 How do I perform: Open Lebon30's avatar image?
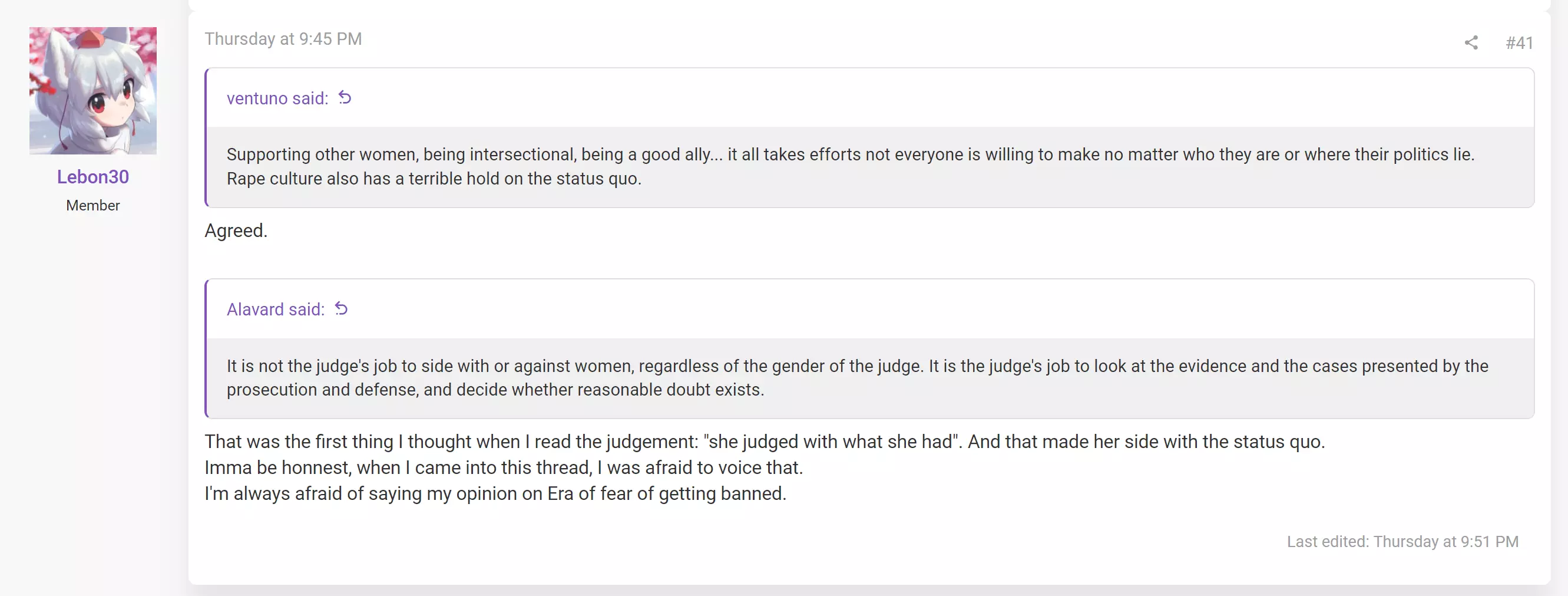point(92,91)
